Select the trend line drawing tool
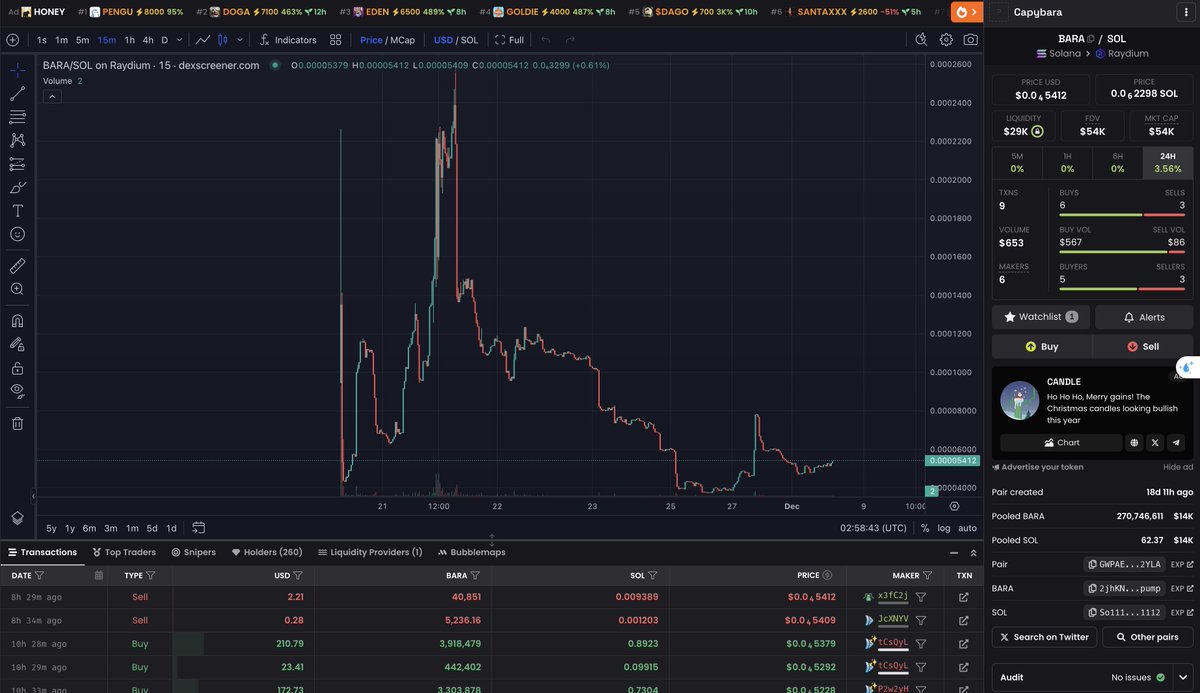The height and width of the screenshot is (693, 1200). click(17, 94)
